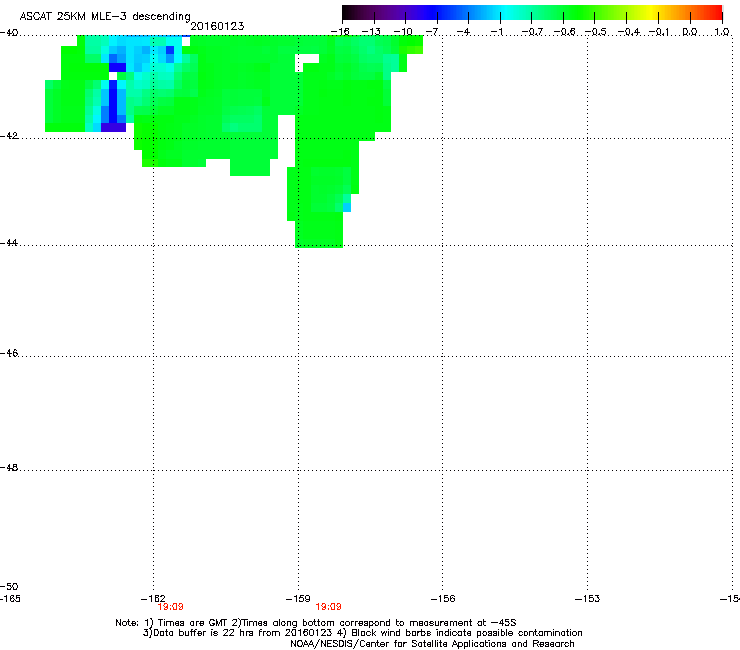Screen dimensions: 740x650
Task: Click the -153 longitude axis label
Action: click(588, 599)
